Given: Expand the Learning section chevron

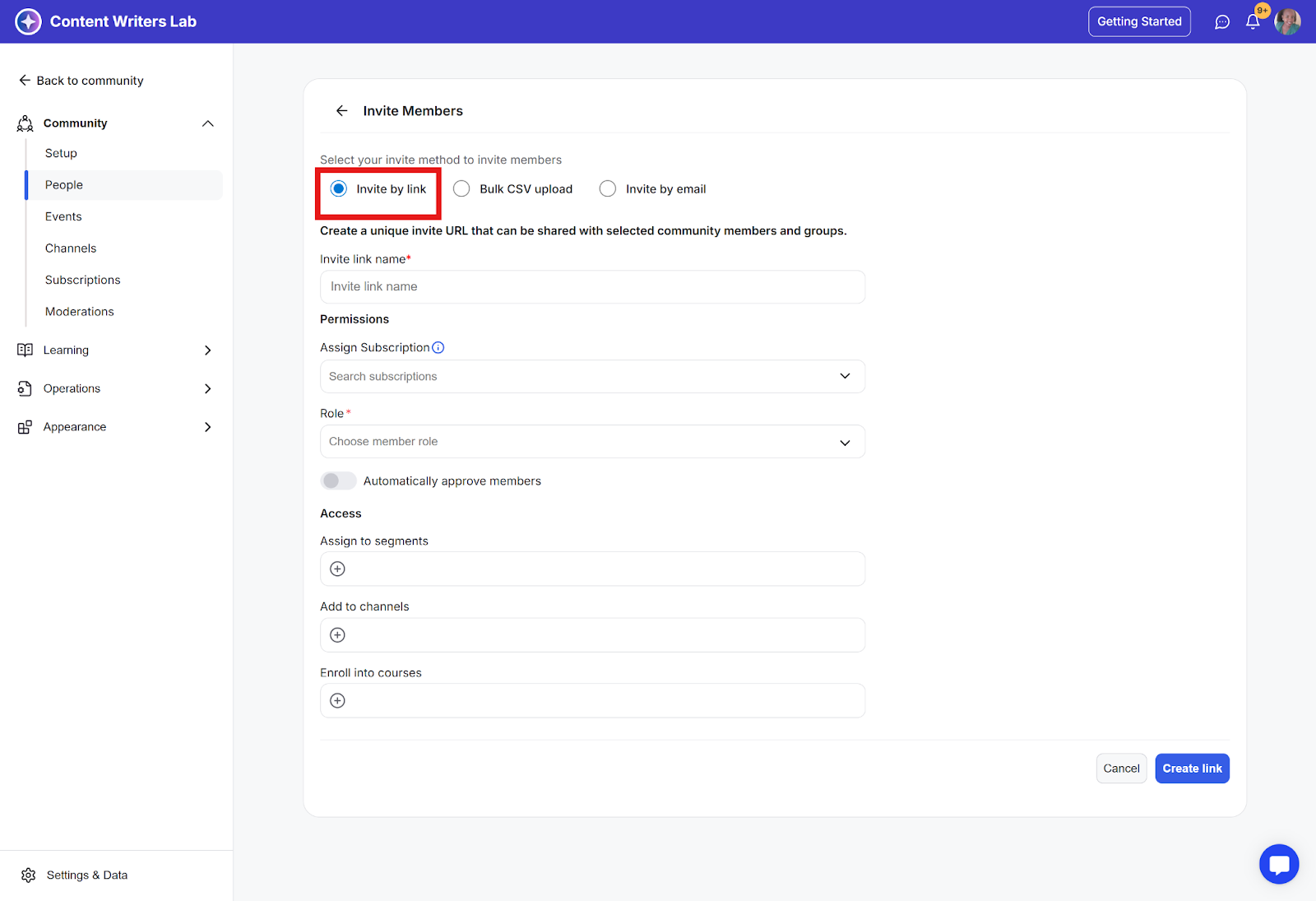Looking at the screenshot, I should click(x=208, y=351).
